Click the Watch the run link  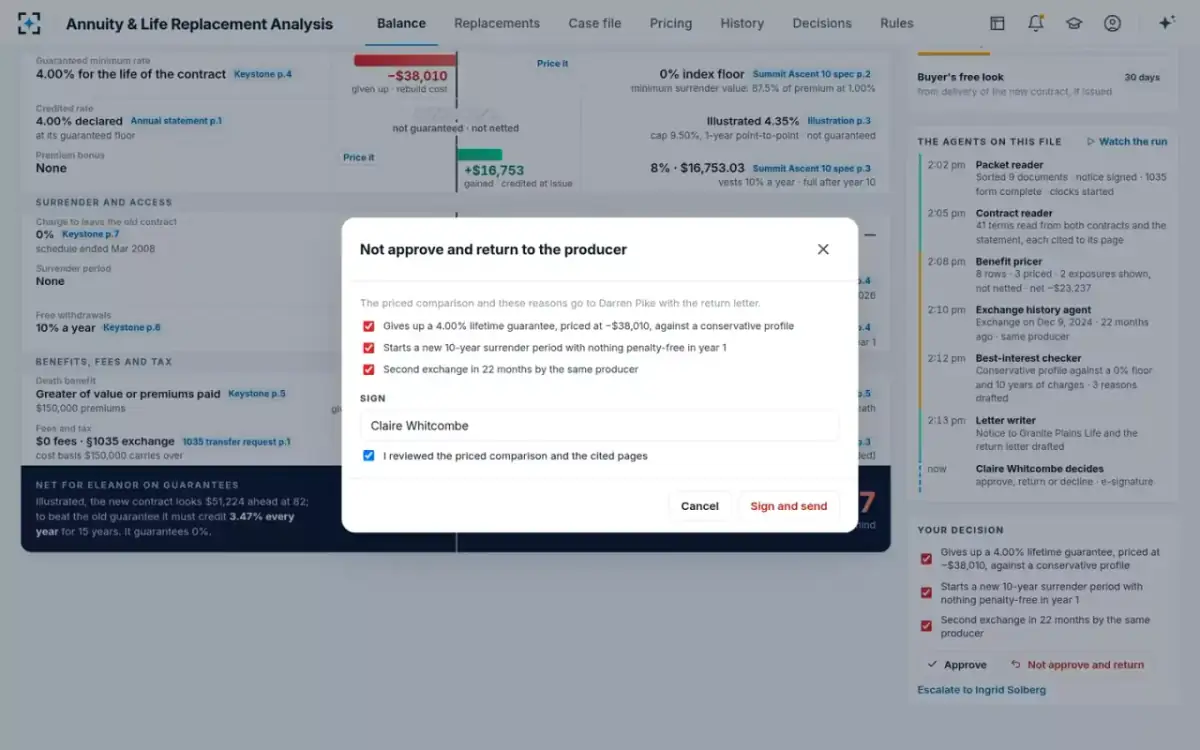pyautogui.click(x=1127, y=142)
